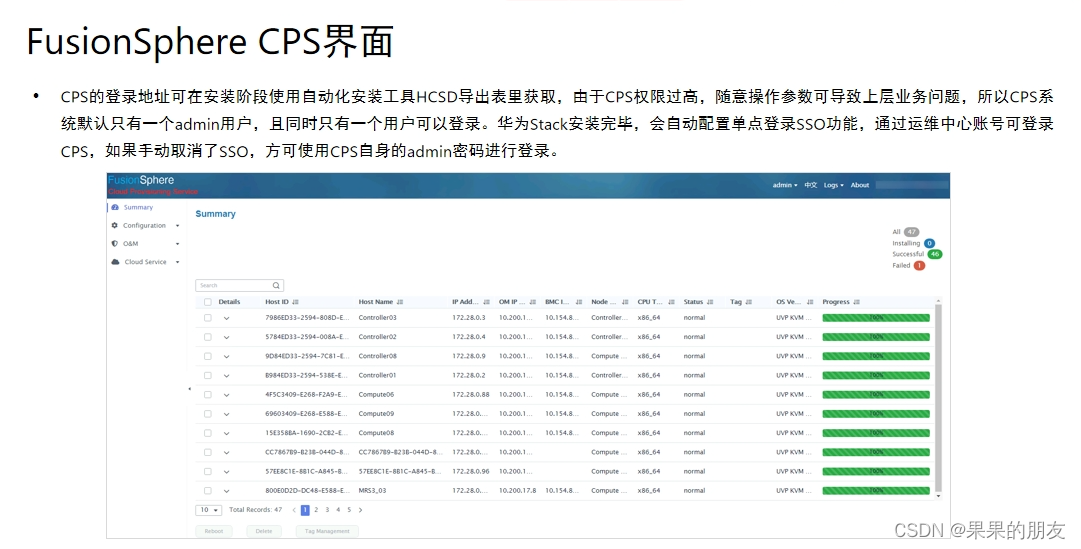Go to page 2

(316, 510)
